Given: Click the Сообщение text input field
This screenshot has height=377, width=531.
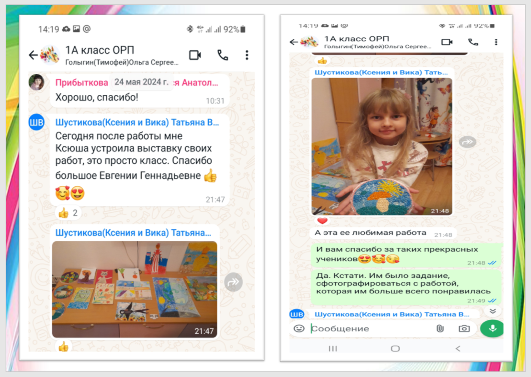Looking at the screenshot, I should (x=371, y=329).
